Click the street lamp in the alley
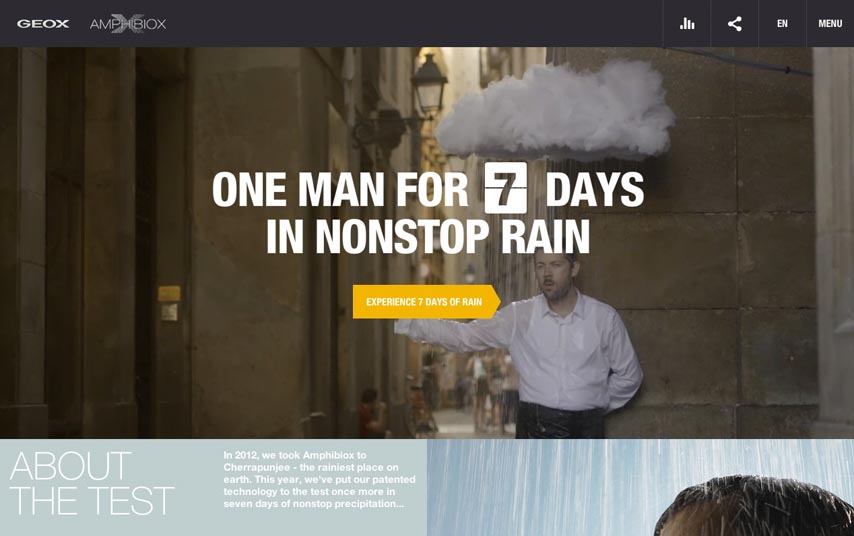The image size is (854, 536). [x=429, y=84]
